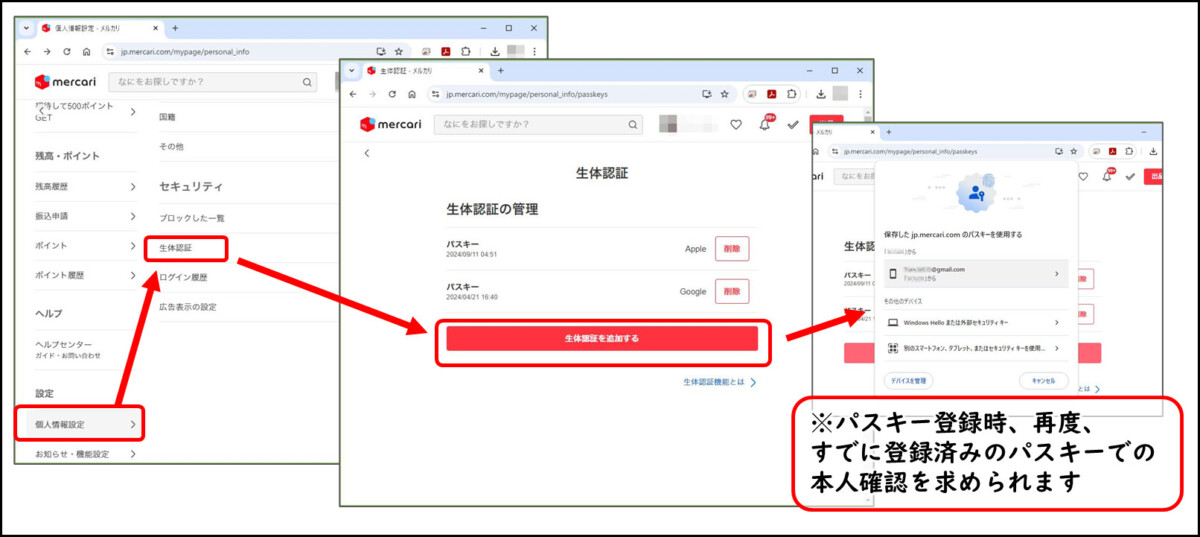The height and width of the screenshot is (537, 1200).
Task: Expand ポイント履歴 chevron in sidebar
Action: tap(133, 276)
